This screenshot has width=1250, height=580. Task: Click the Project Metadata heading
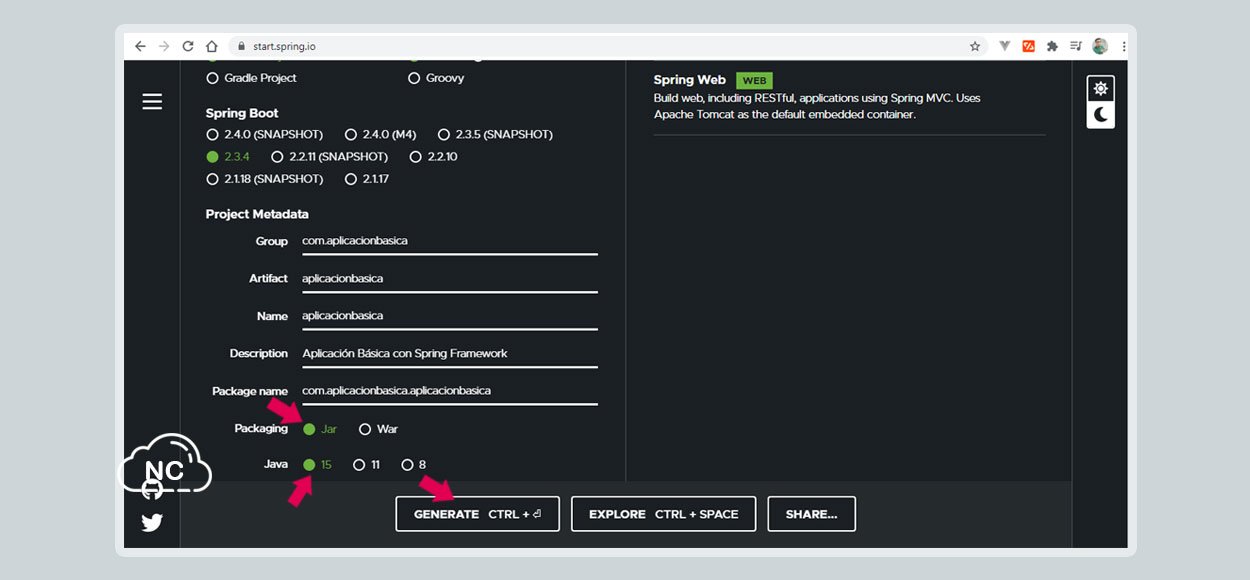click(x=257, y=214)
